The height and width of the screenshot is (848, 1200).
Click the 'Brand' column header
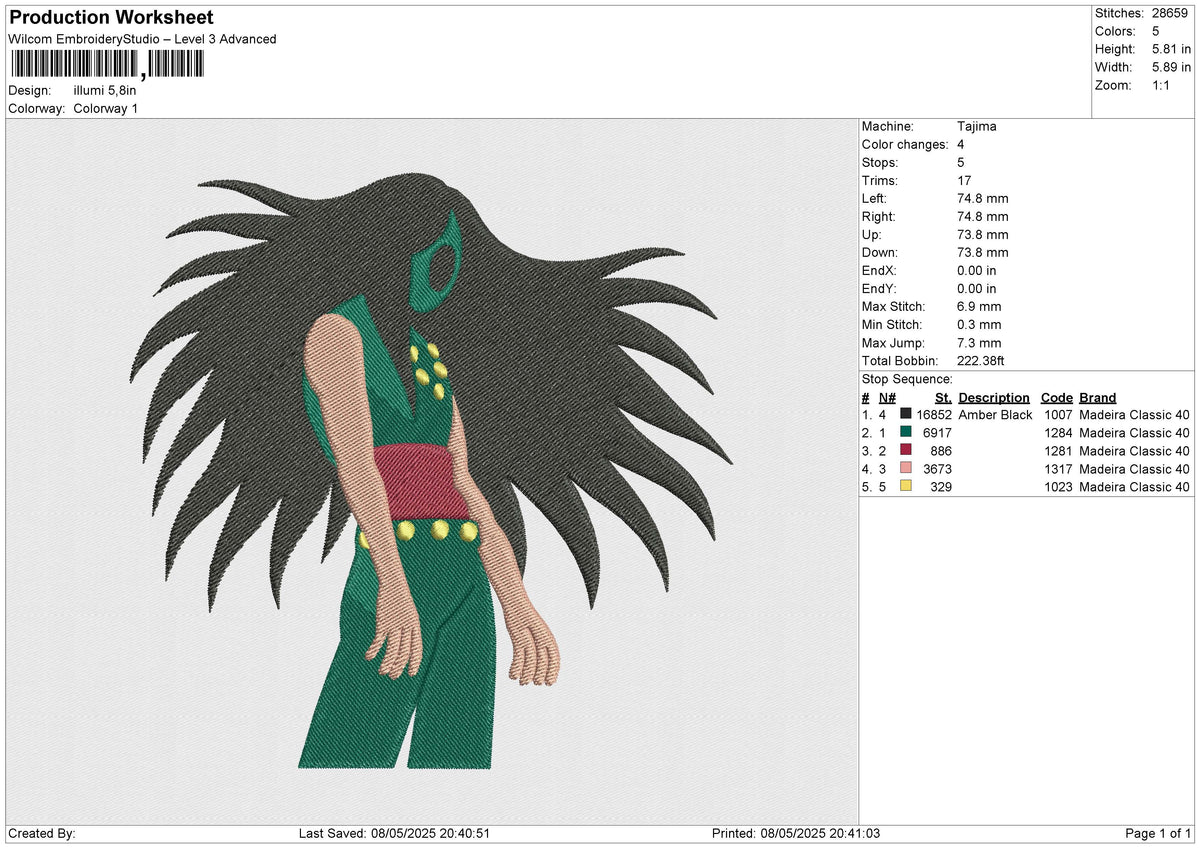tap(1098, 397)
